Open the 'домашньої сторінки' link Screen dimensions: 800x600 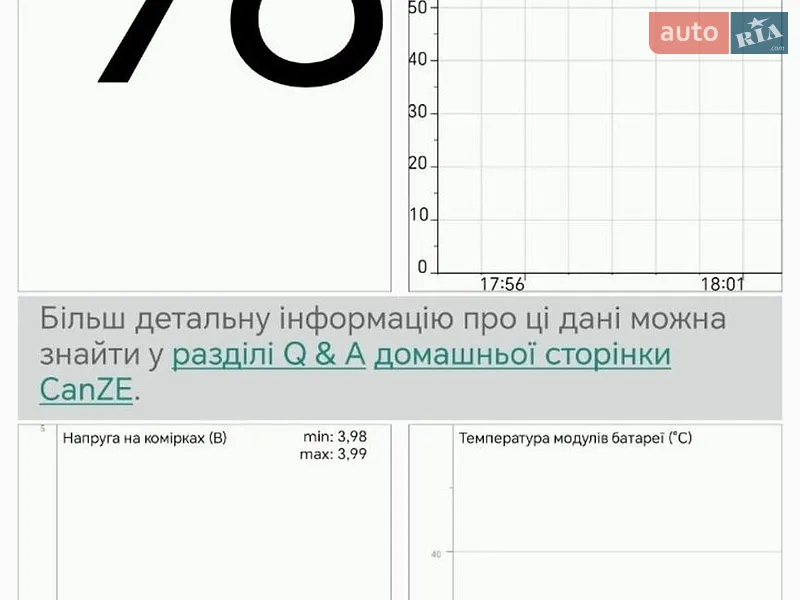522,356
